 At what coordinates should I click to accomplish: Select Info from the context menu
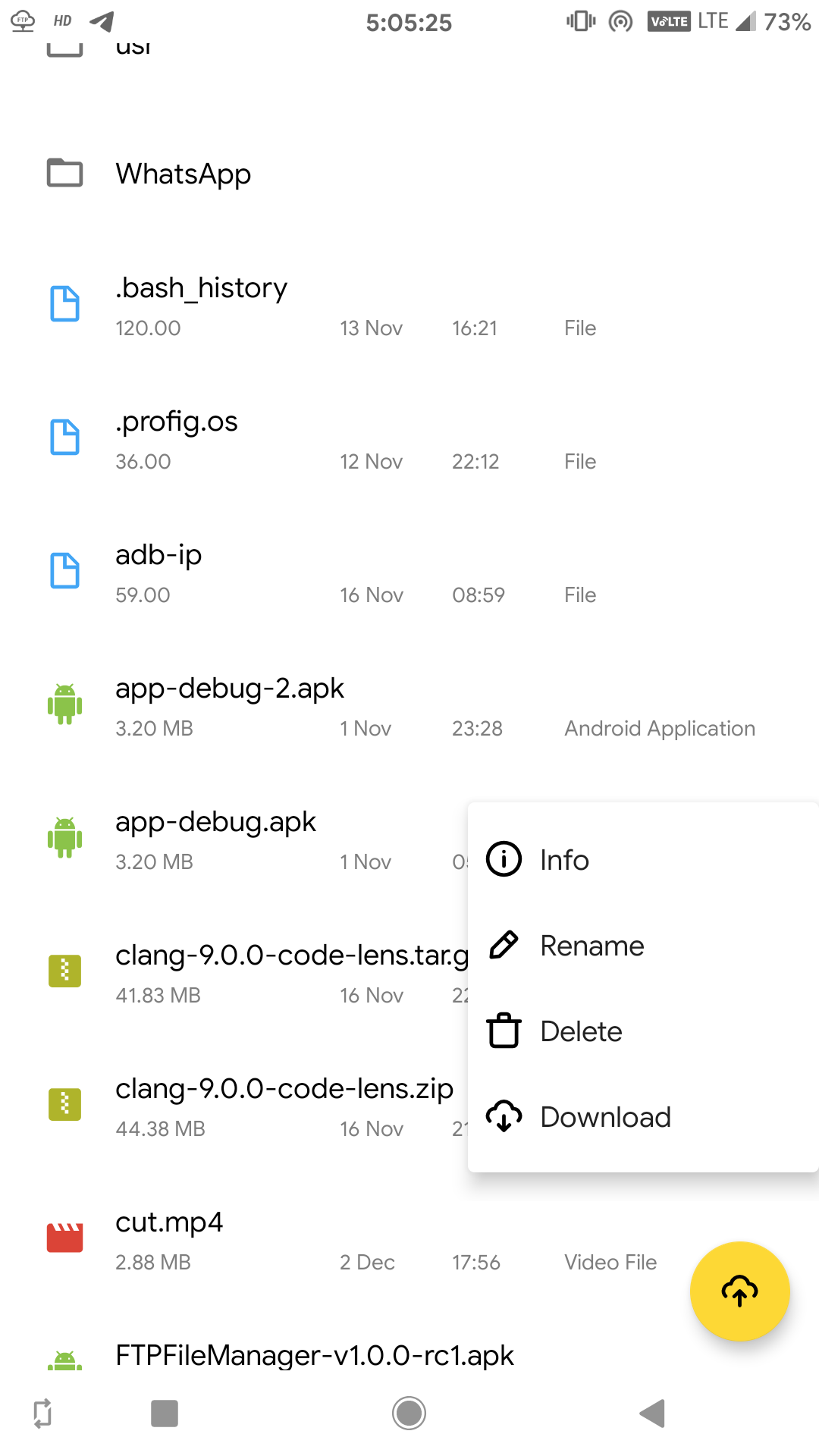pos(564,860)
